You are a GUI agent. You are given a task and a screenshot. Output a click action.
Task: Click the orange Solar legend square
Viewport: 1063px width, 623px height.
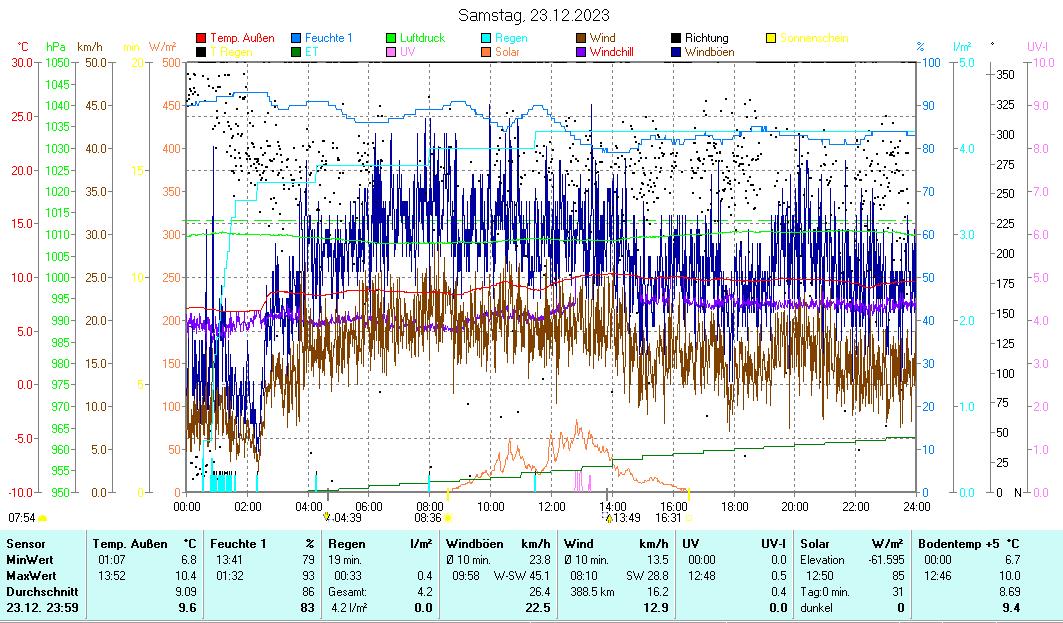tap(486, 51)
